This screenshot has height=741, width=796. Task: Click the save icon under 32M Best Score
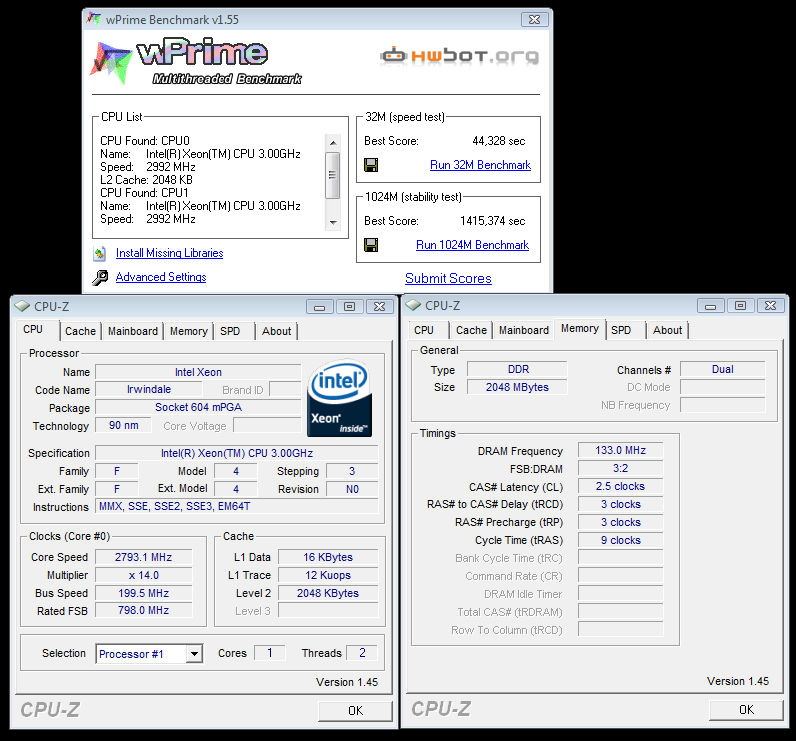pos(371,165)
